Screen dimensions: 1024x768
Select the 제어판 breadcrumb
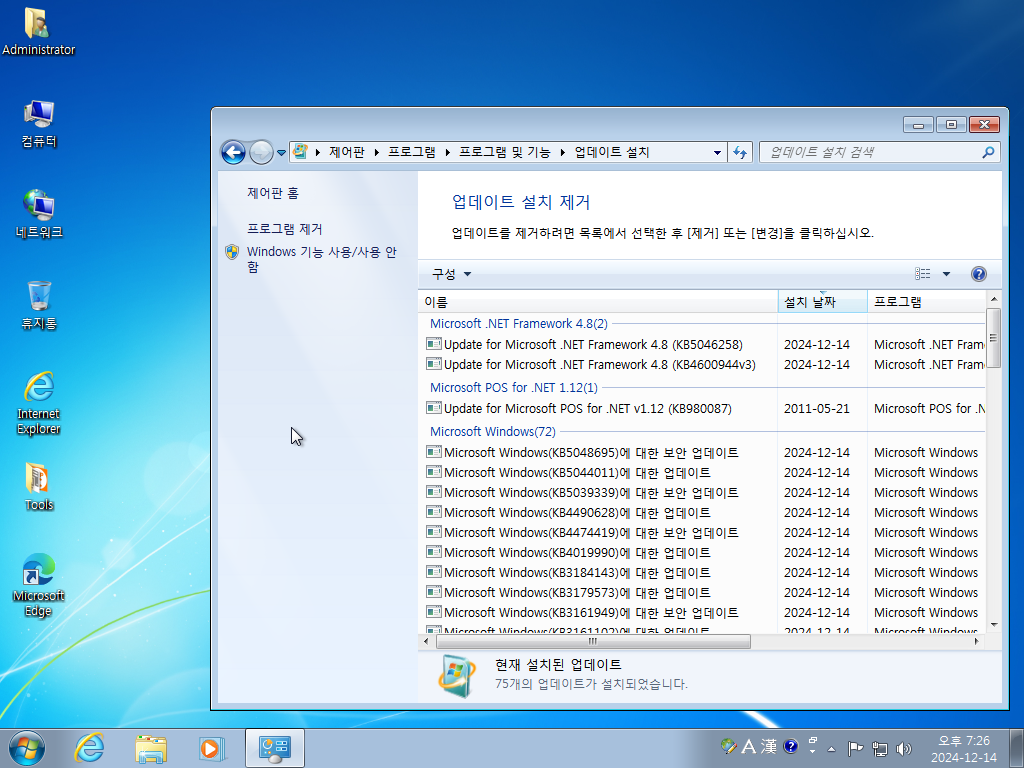347,152
